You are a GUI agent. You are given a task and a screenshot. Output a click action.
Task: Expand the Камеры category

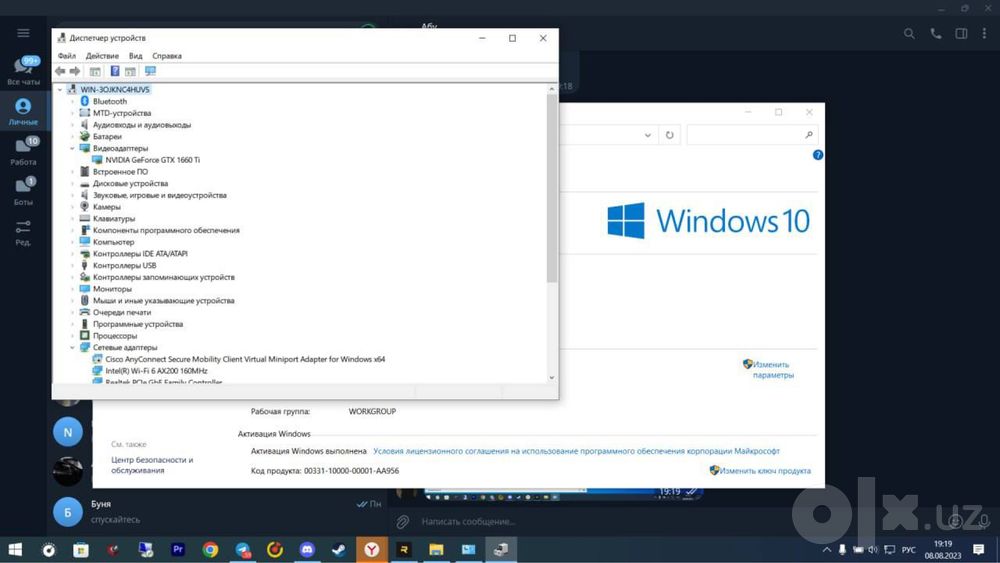(73, 207)
